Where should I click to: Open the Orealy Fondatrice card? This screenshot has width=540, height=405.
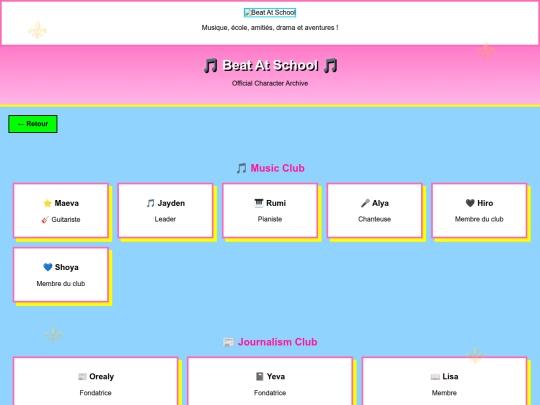tap(95, 381)
